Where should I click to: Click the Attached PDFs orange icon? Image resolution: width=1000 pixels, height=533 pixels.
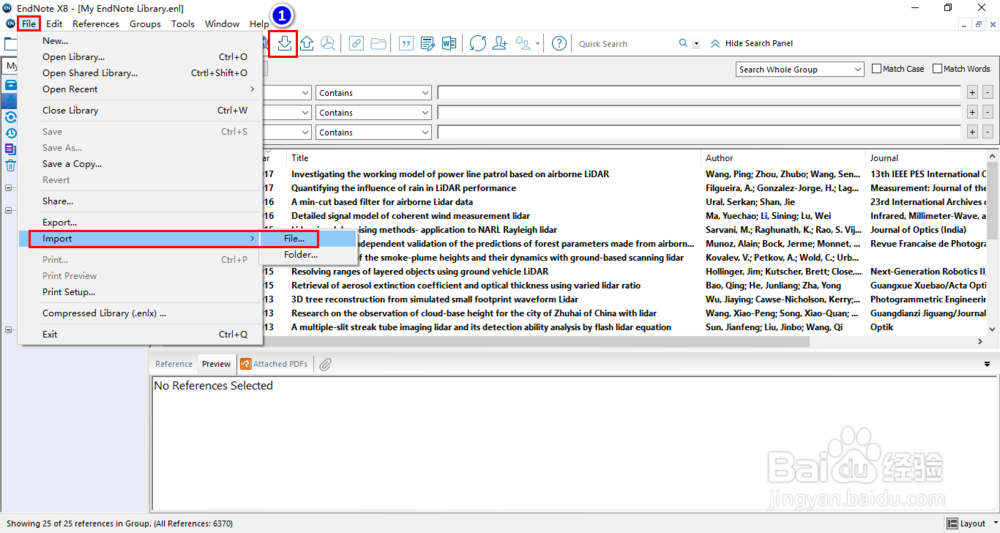(246, 364)
